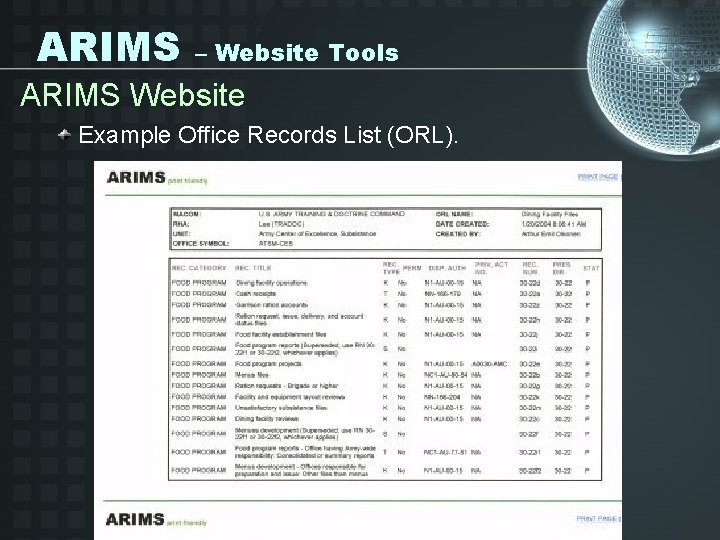
Task: Click the 'Menus files' record title
Action: coord(252,375)
